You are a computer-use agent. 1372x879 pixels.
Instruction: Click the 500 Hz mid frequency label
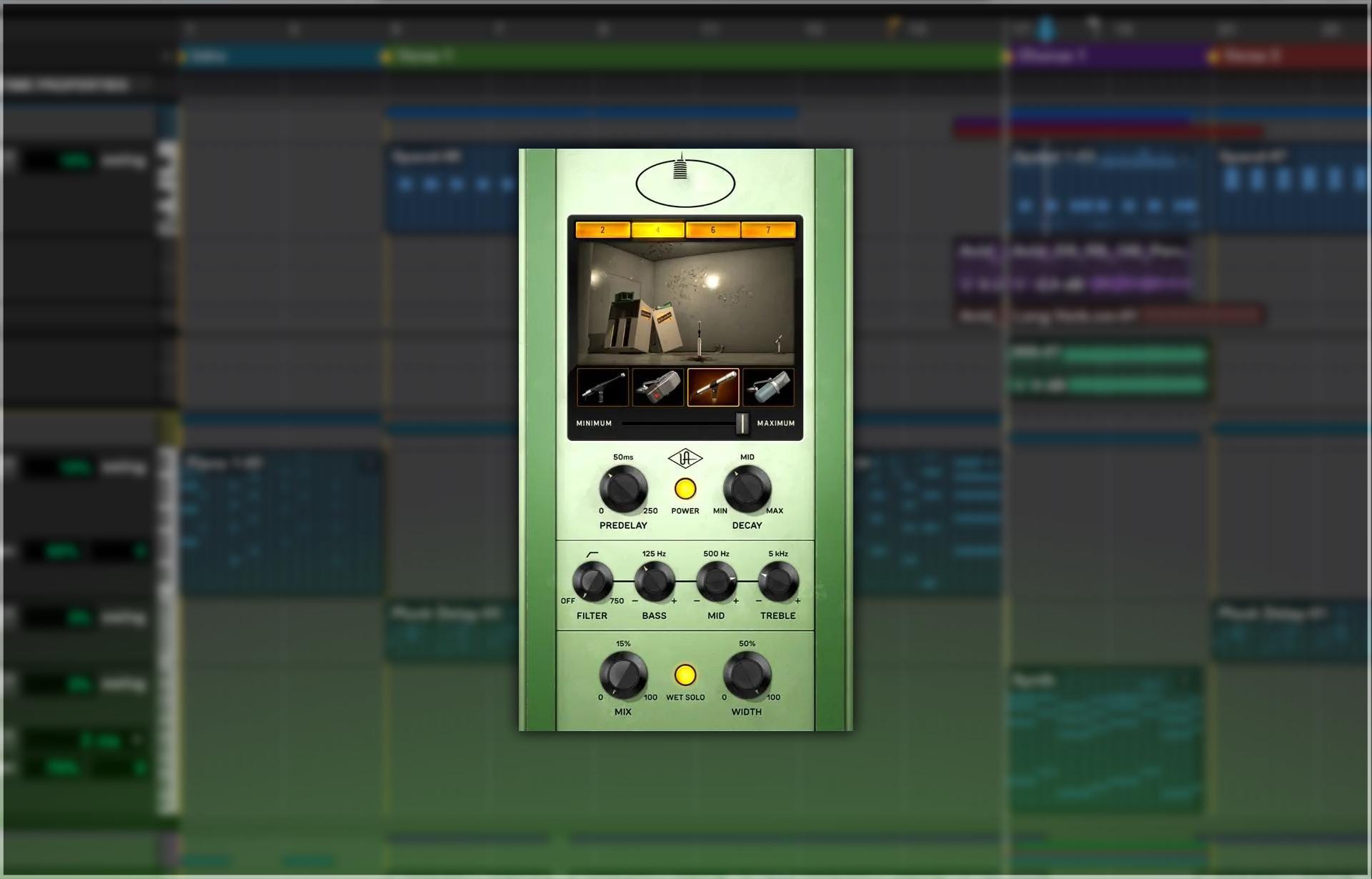(x=716, y=554)
